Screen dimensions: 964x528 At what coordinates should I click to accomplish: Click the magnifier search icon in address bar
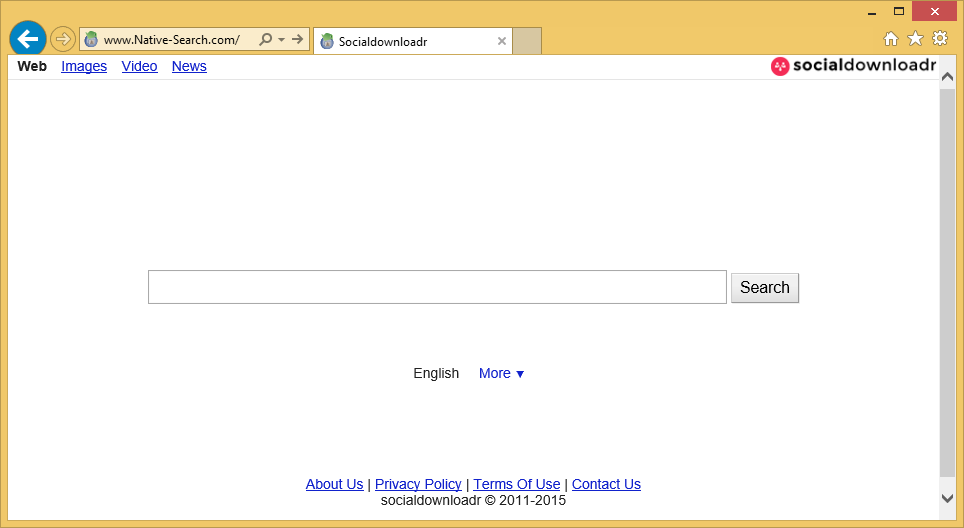(x=266, y=39)
